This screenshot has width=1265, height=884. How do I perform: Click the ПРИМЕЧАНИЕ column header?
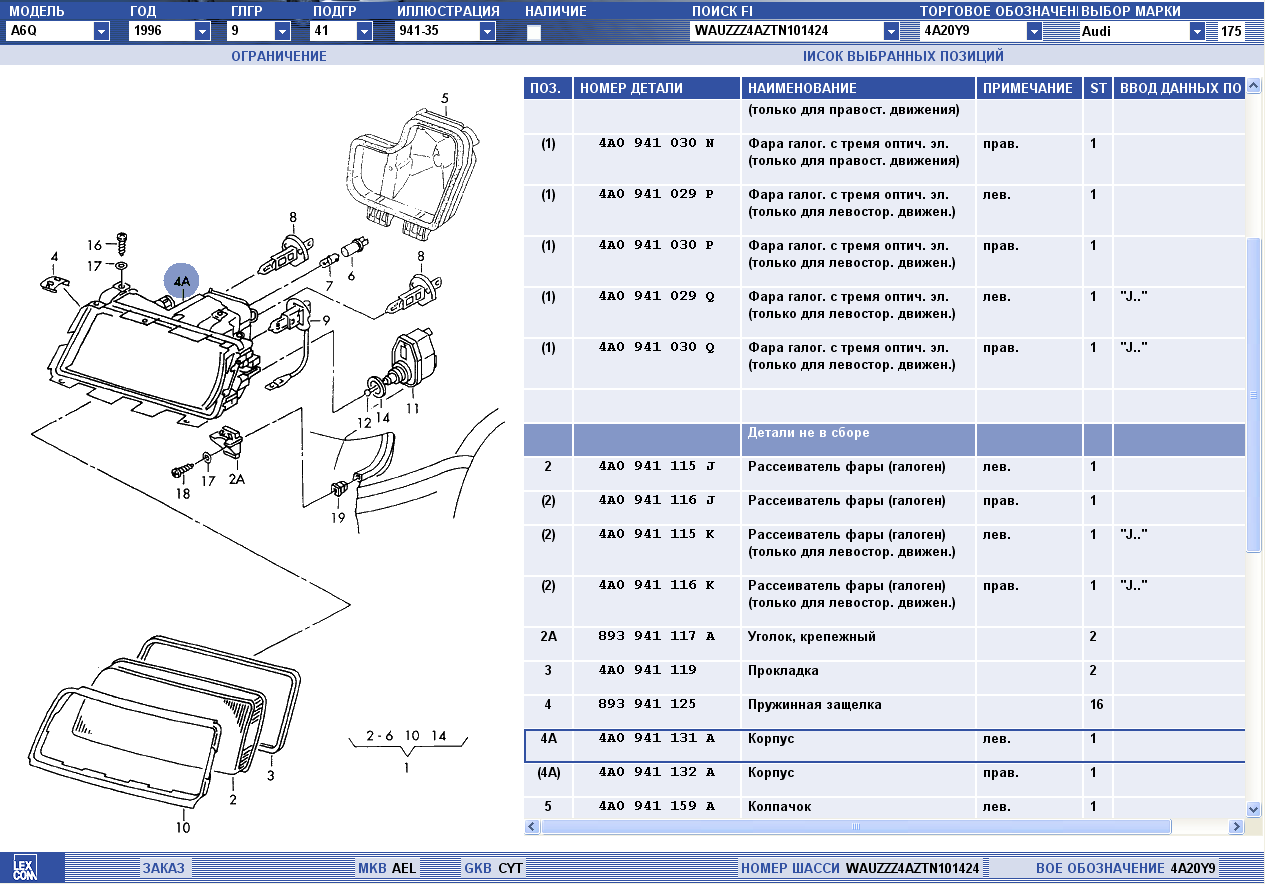coord(1029,88)
